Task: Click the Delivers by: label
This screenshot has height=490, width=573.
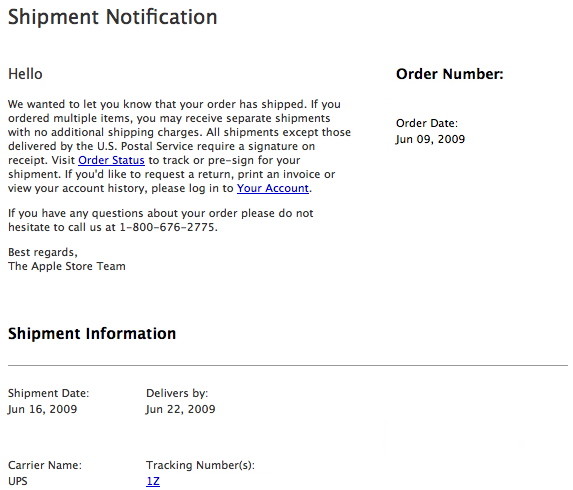Action: (177, 393)
